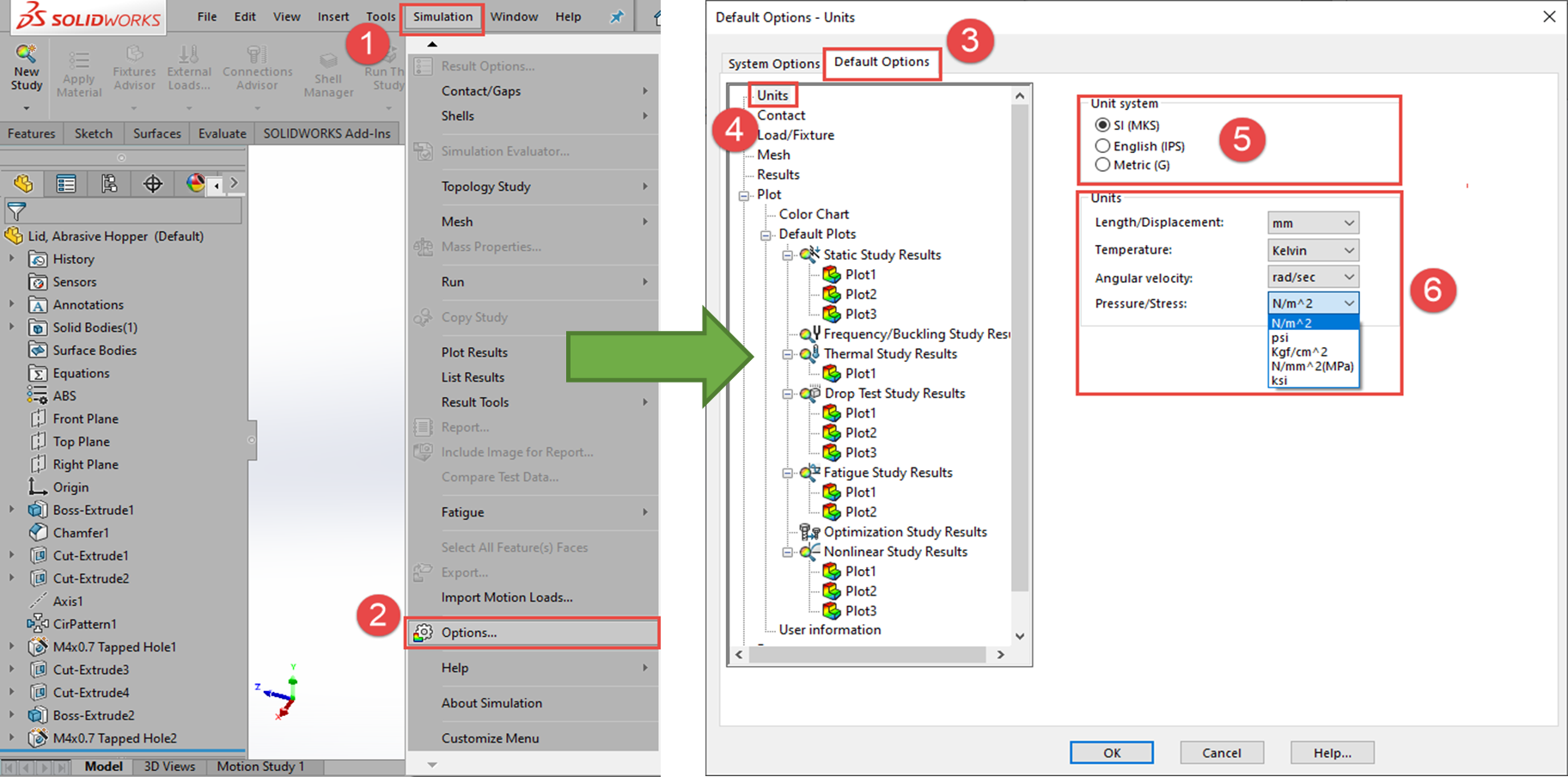
Task: Toggle the Pressure/Stress unit dropdown
Action: coord(1313,303)
